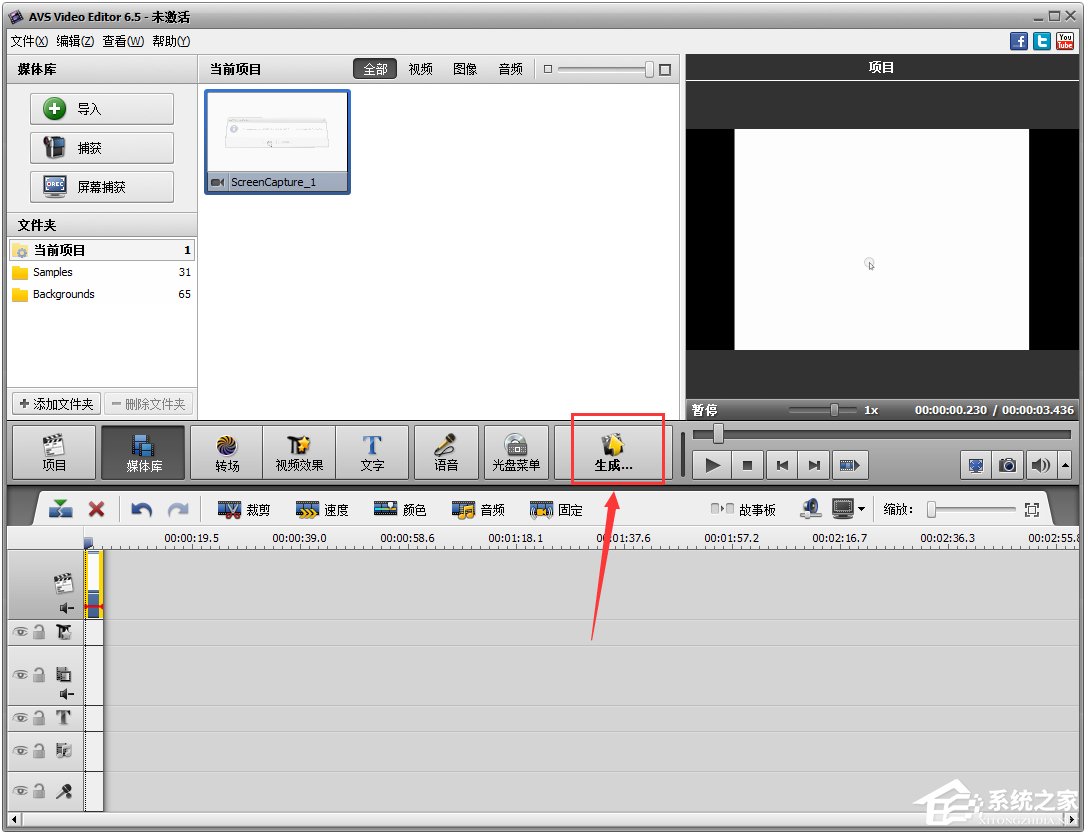
Task: Click the audio mixer speaker icon
Action: click(810, 509)
